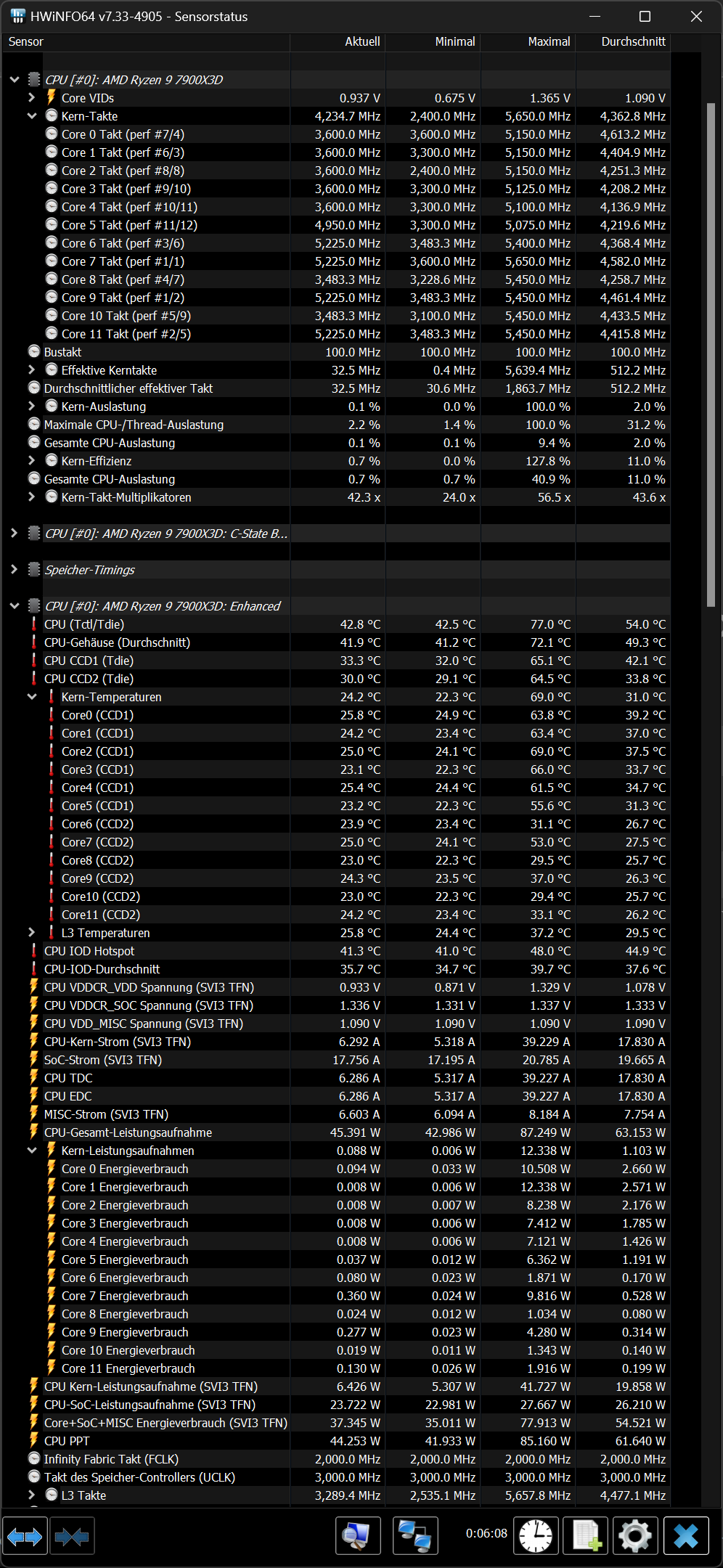Viewport: 723px width, 1568px height.
Task: Click the HWiNFO64 title bar app icon
Action: (18, 16)
